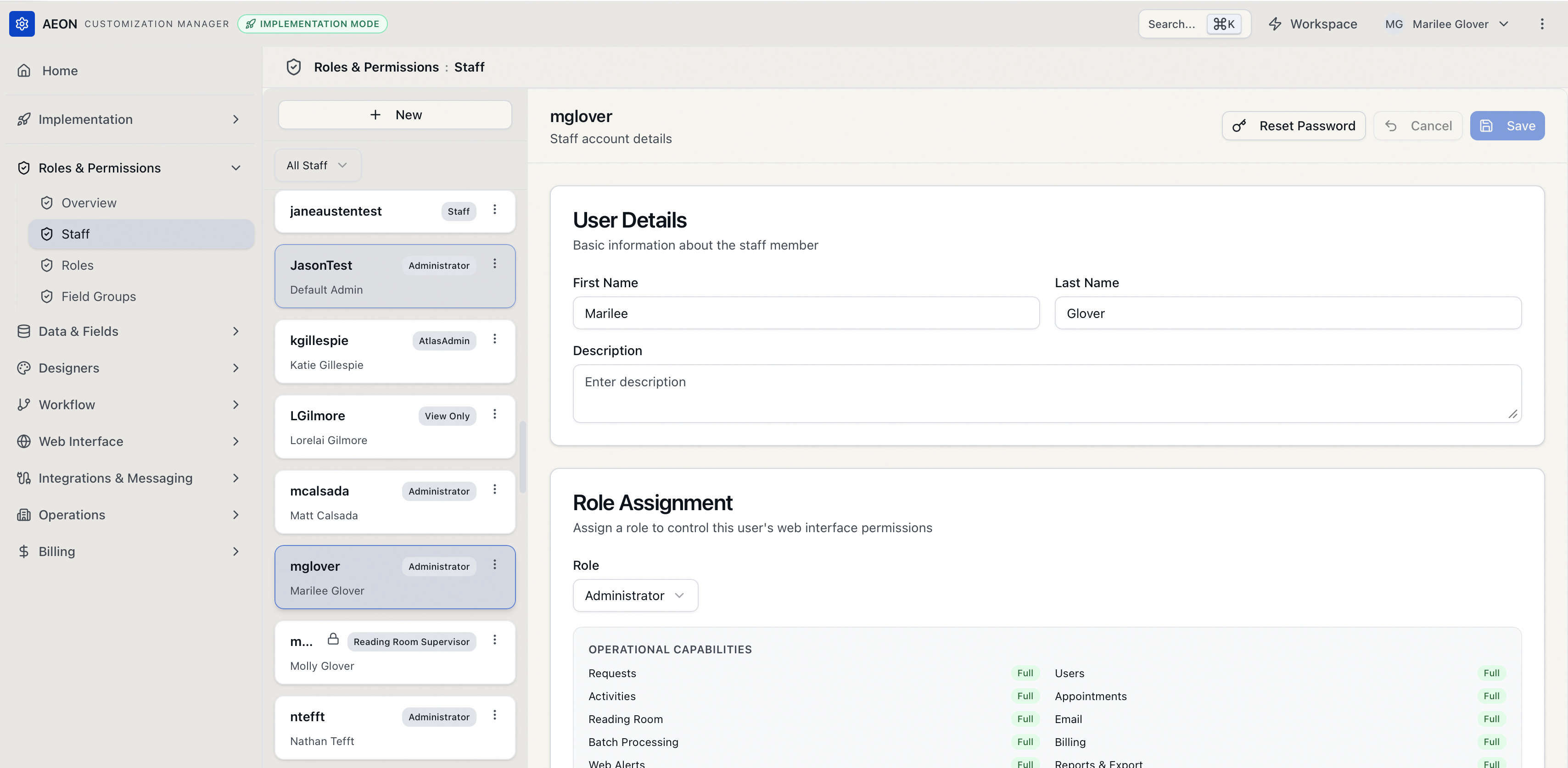Screen dimensions: 1568x768
Task: Click the Integrations & Messaging icon
Action: 24,479
